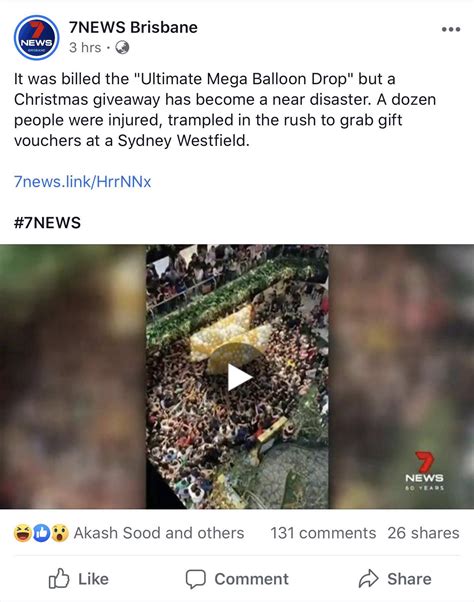Click the Comment speech bubble icon
Image resolution: width=474 pixels, height=602 pixels.
(x=196, y=579)
